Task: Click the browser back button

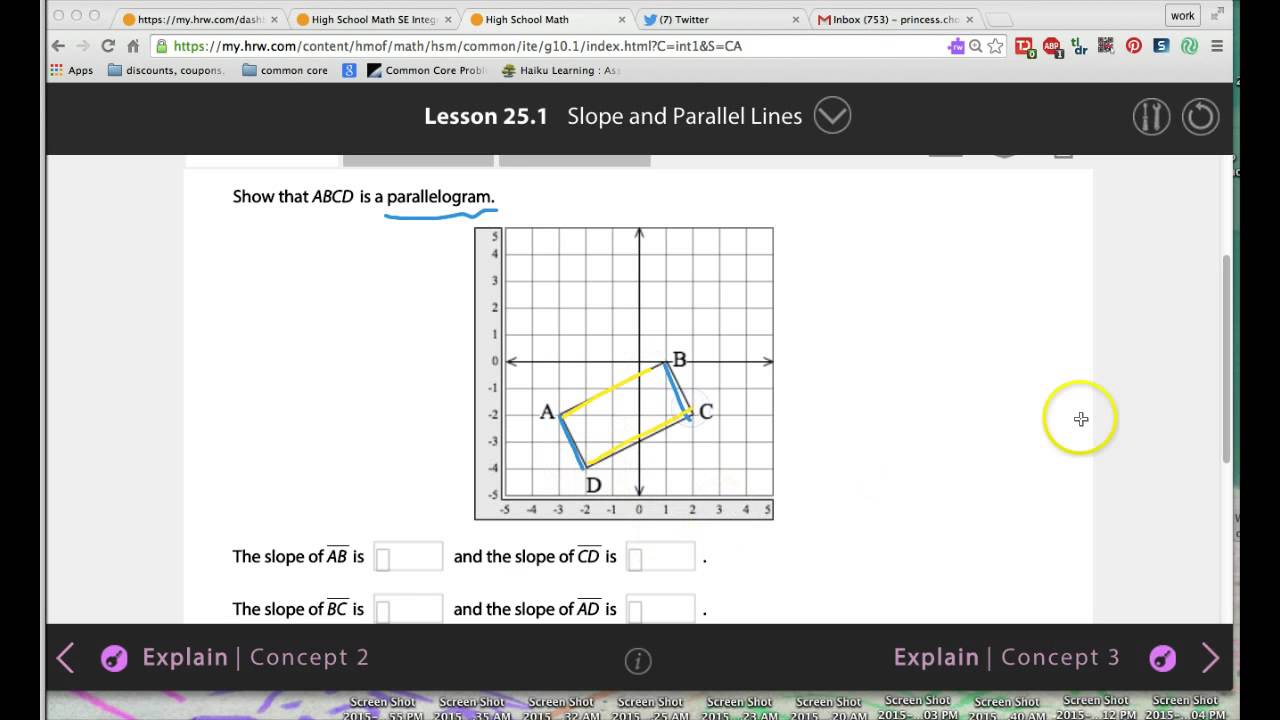Action: [58, 46]
